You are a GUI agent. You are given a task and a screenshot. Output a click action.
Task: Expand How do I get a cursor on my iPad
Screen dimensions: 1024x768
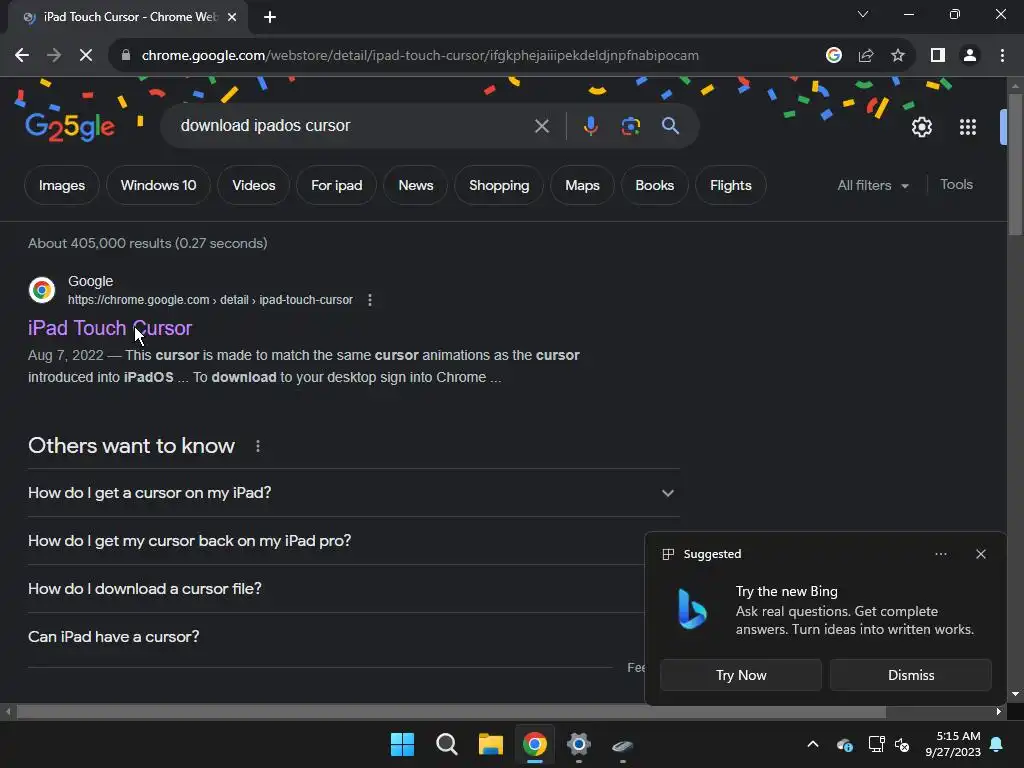pos(353,493)
